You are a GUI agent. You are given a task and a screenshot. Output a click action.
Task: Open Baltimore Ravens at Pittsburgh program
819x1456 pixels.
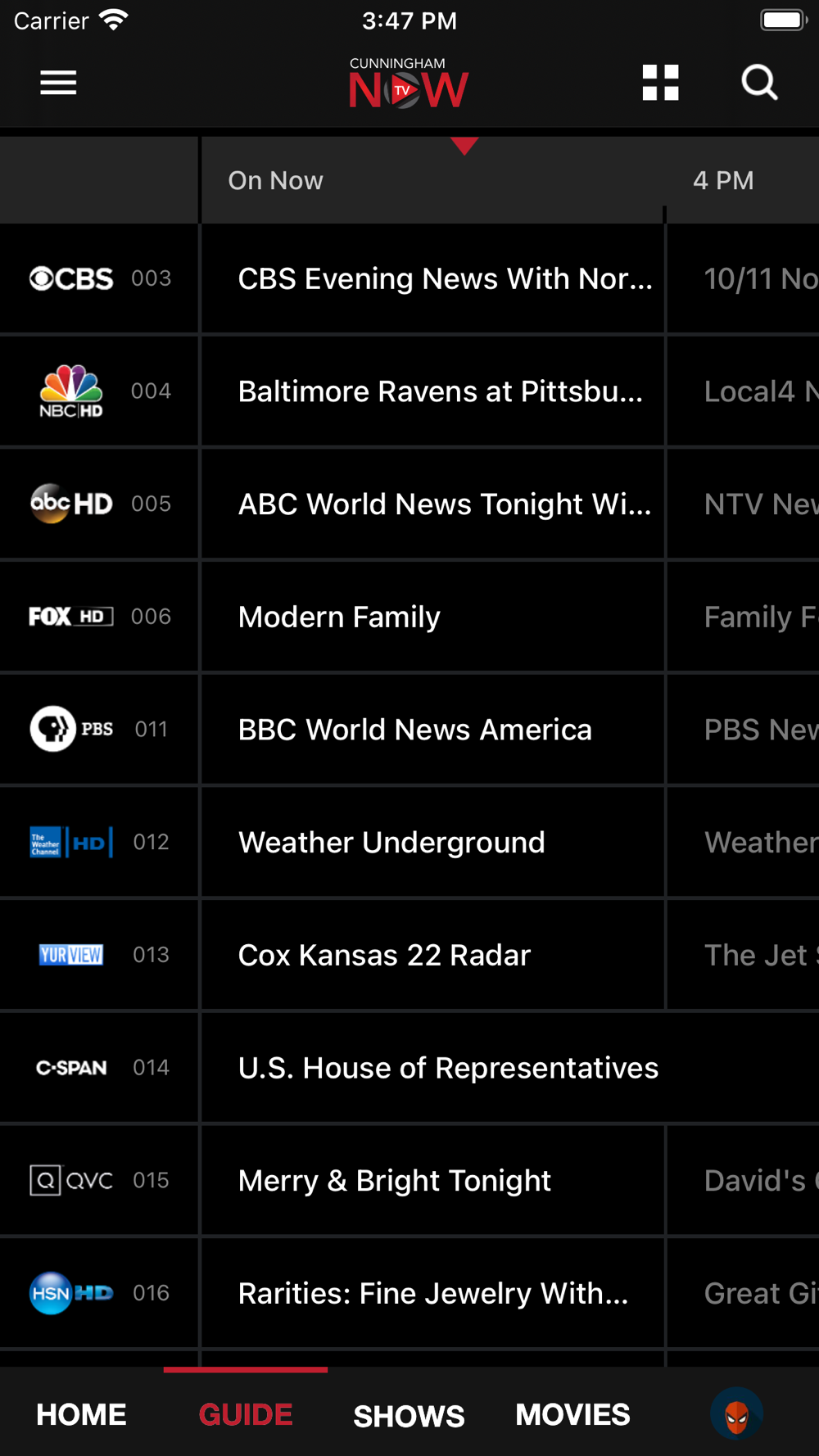[x=432, y=391]
